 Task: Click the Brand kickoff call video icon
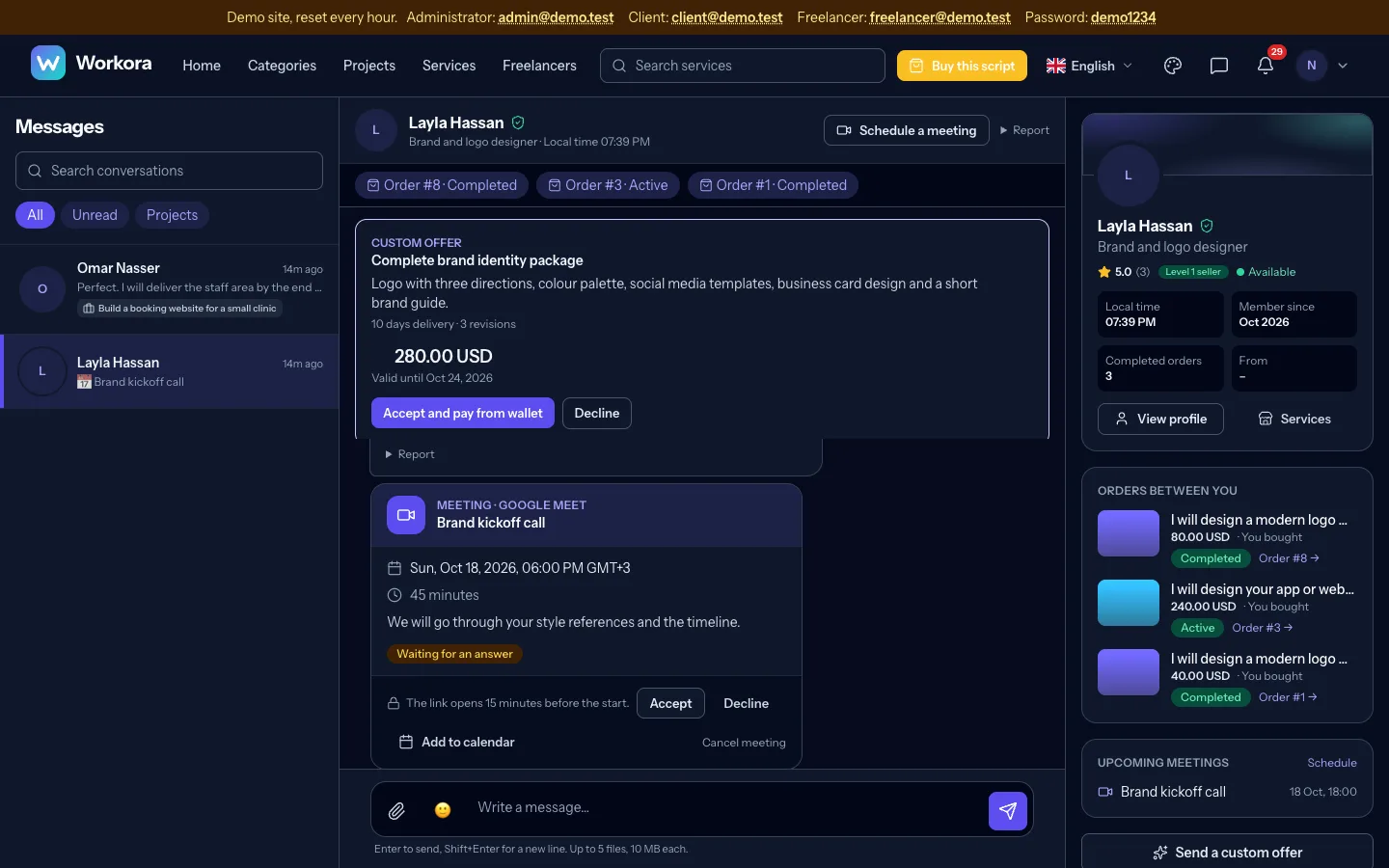pyautogui.click(x=406, y=515)
